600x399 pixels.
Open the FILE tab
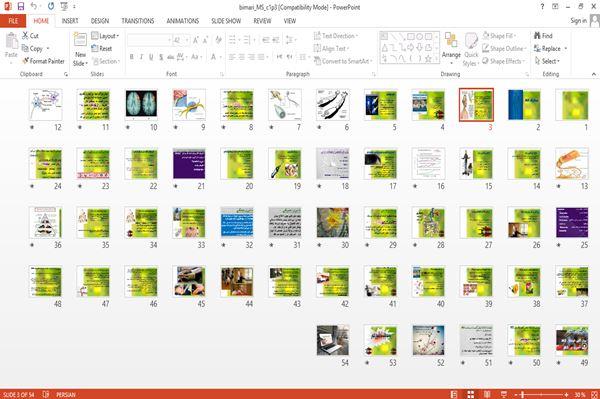click(13, 21)
